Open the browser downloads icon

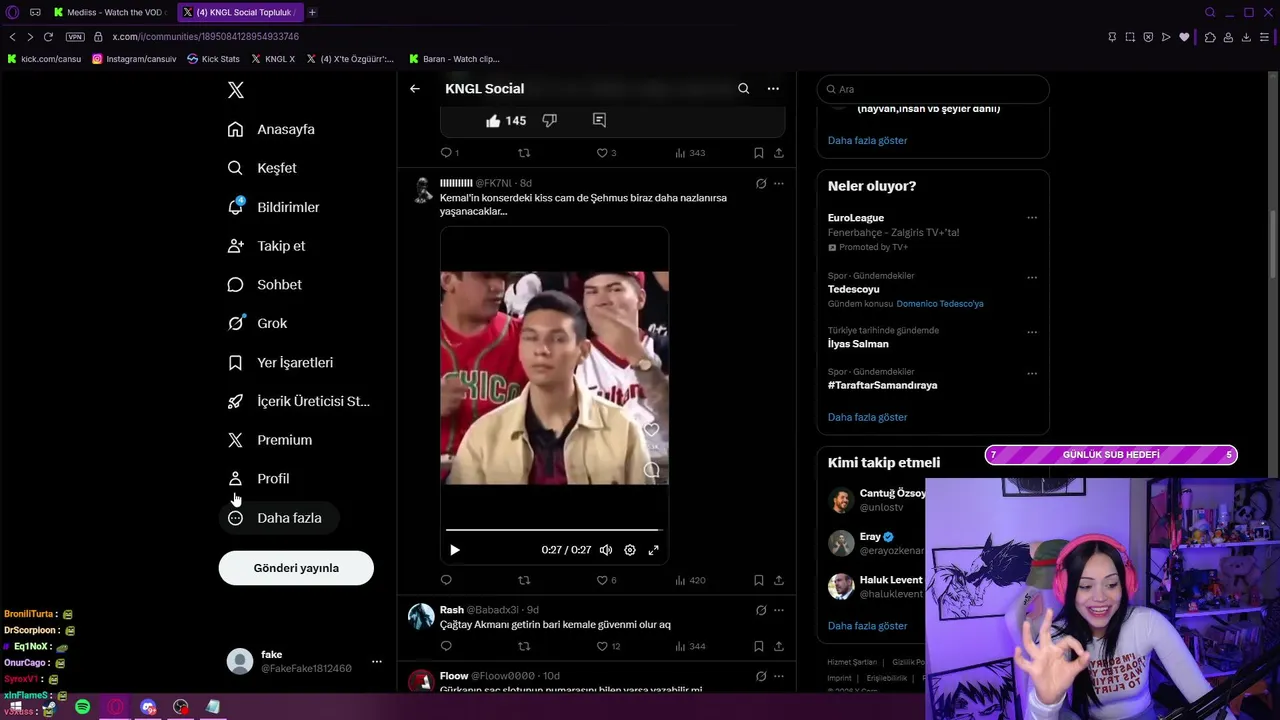point(1246,37)
